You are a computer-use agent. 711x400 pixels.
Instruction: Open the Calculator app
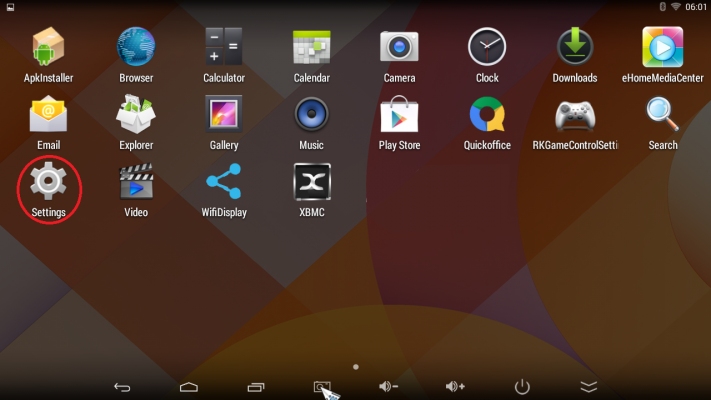(224, 54)
